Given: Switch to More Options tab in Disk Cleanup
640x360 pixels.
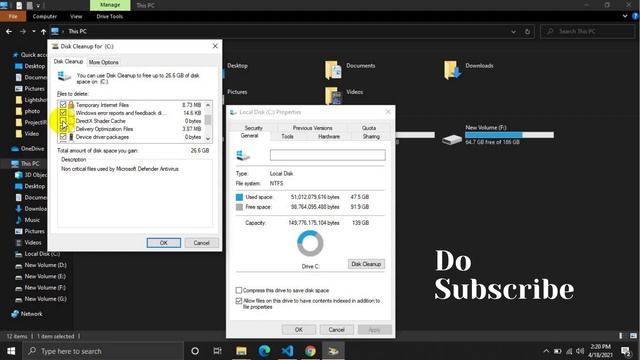Looking at the screenshot, I should point(104,62).
